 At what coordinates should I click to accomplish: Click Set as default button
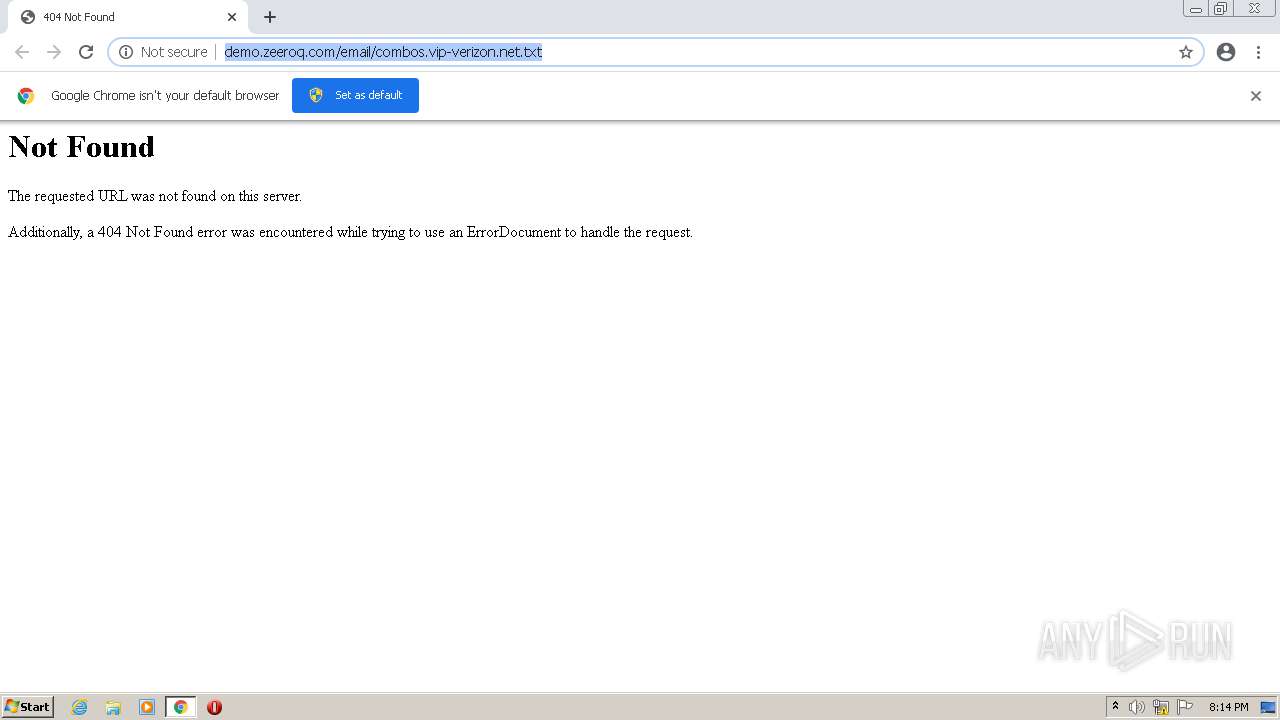pos(355,95)
